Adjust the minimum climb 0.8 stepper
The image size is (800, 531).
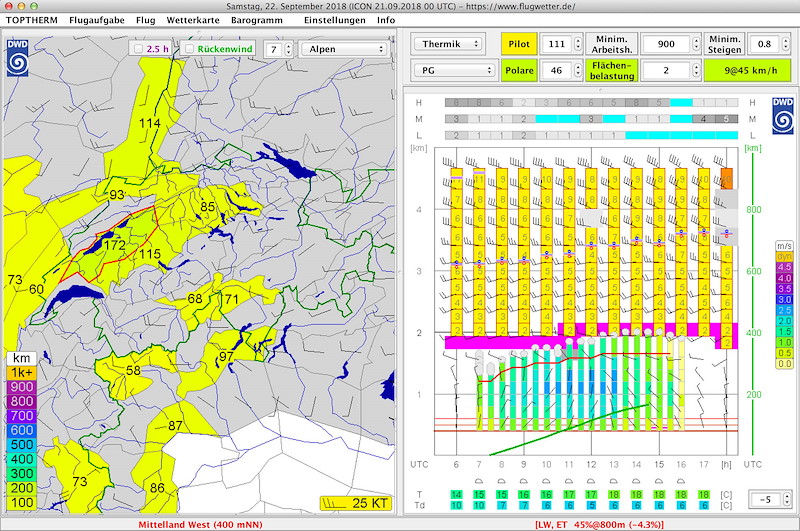786,44
